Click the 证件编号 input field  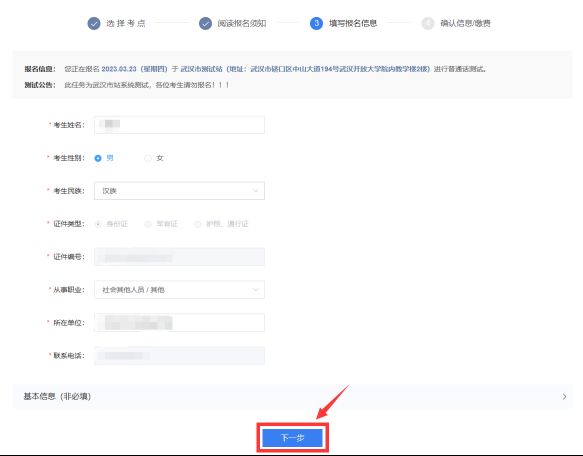click(179, 257)
